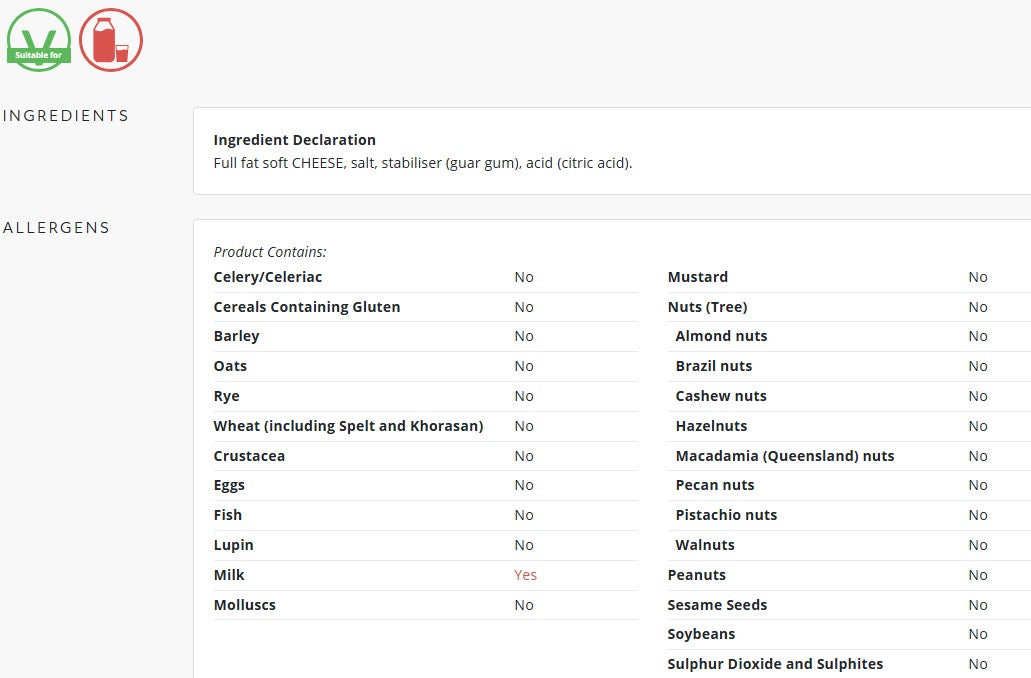Select the INGREDIENTS section heading
Viewport: 1031px width, 678px height.
coord(66,116)
